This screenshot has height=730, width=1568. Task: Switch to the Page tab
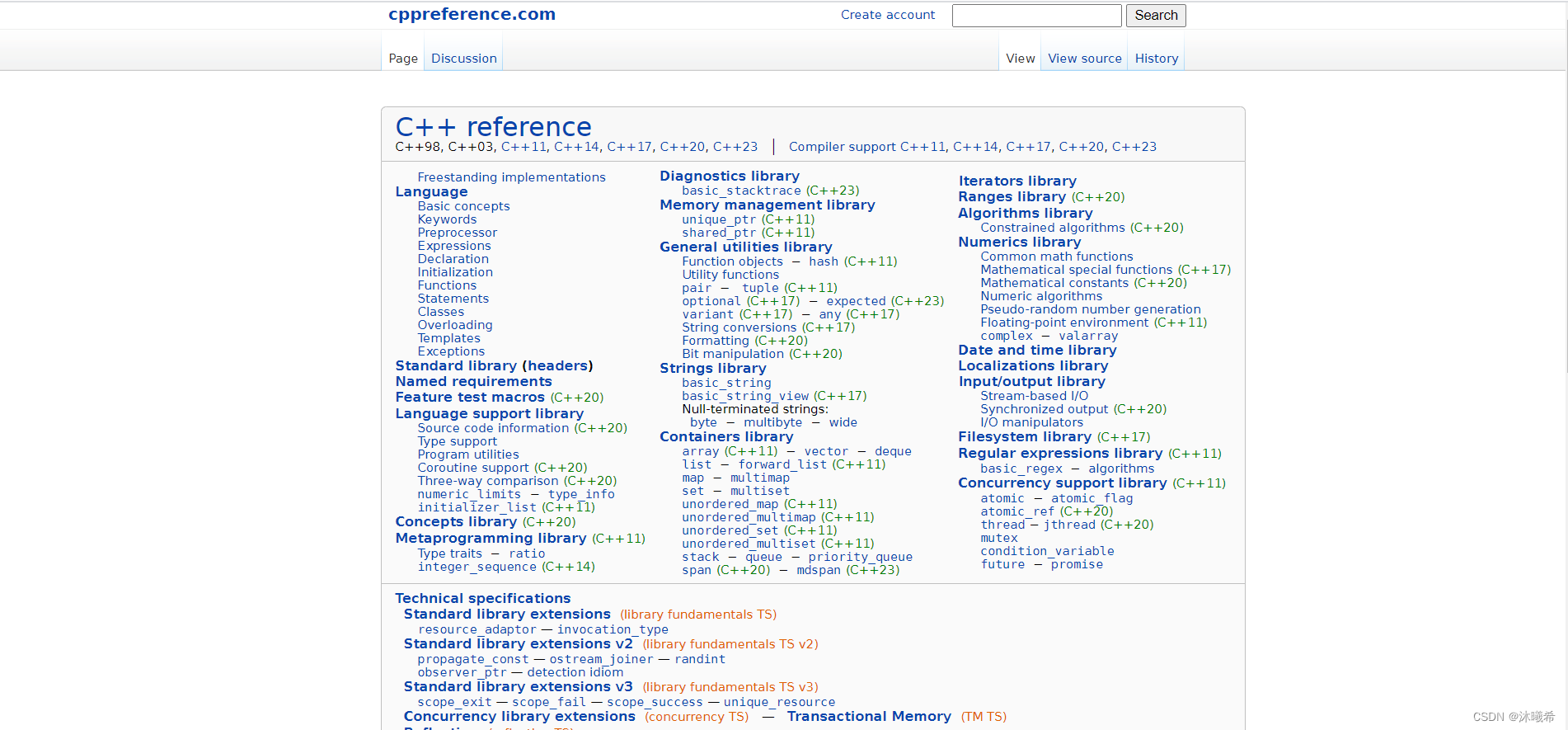coord(403,59)
